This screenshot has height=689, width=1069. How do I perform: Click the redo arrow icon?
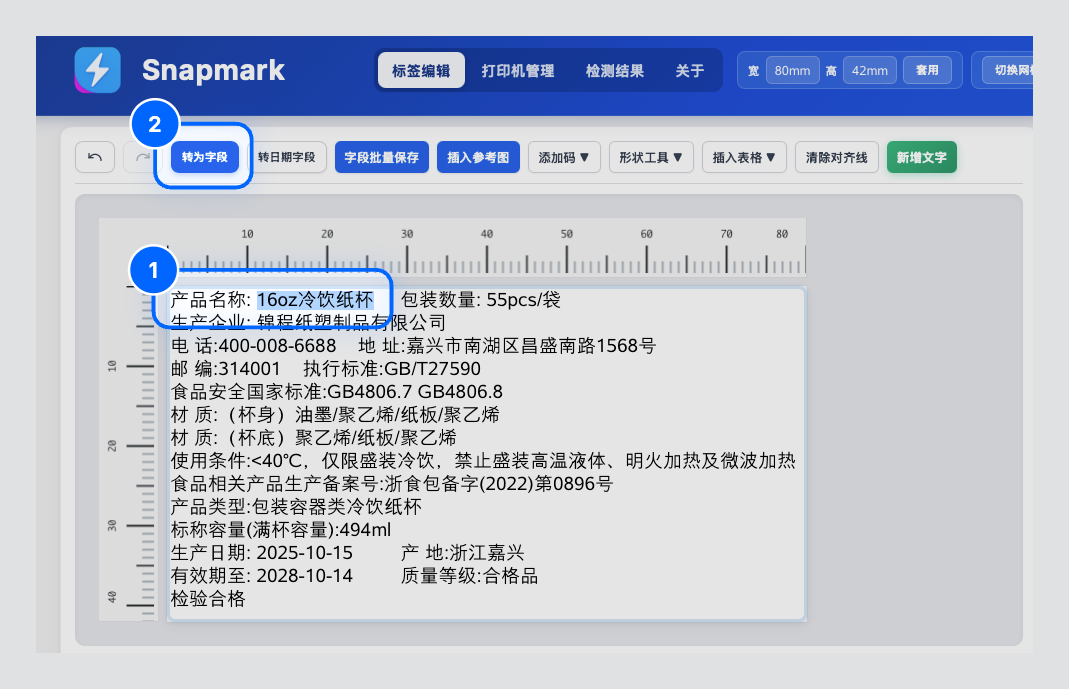(141, 157)
